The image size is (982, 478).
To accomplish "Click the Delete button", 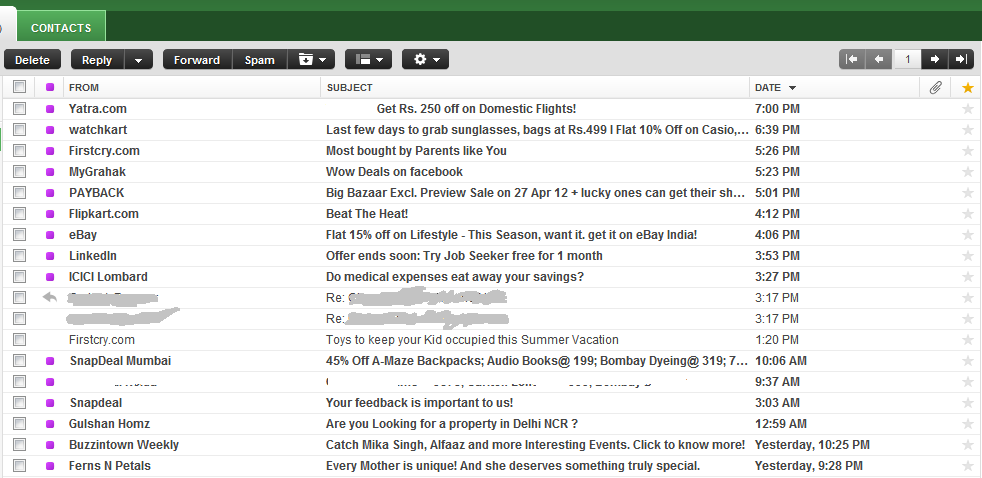I will tap(33, 60).
